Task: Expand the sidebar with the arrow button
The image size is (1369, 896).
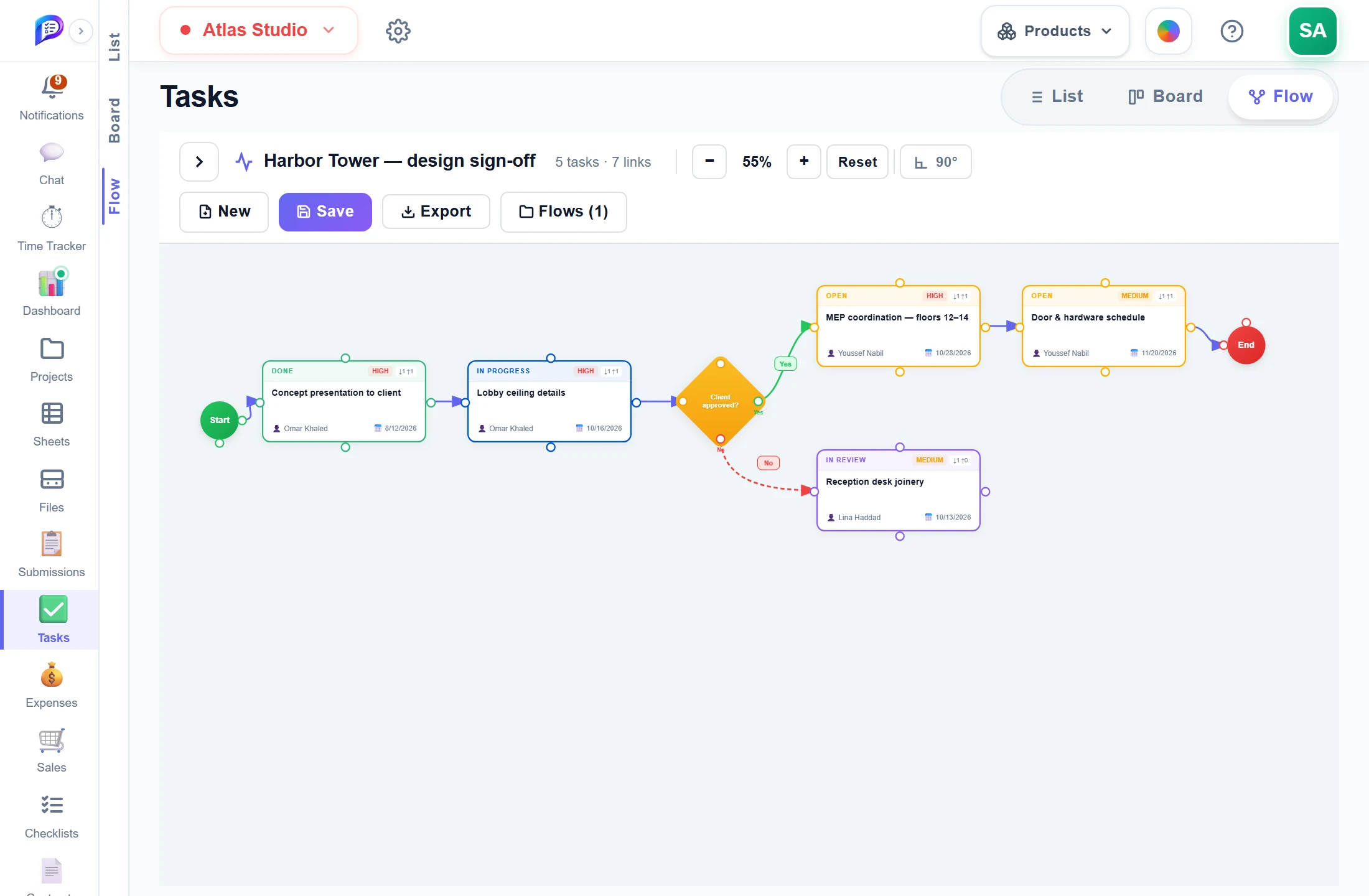Action: 81,31
